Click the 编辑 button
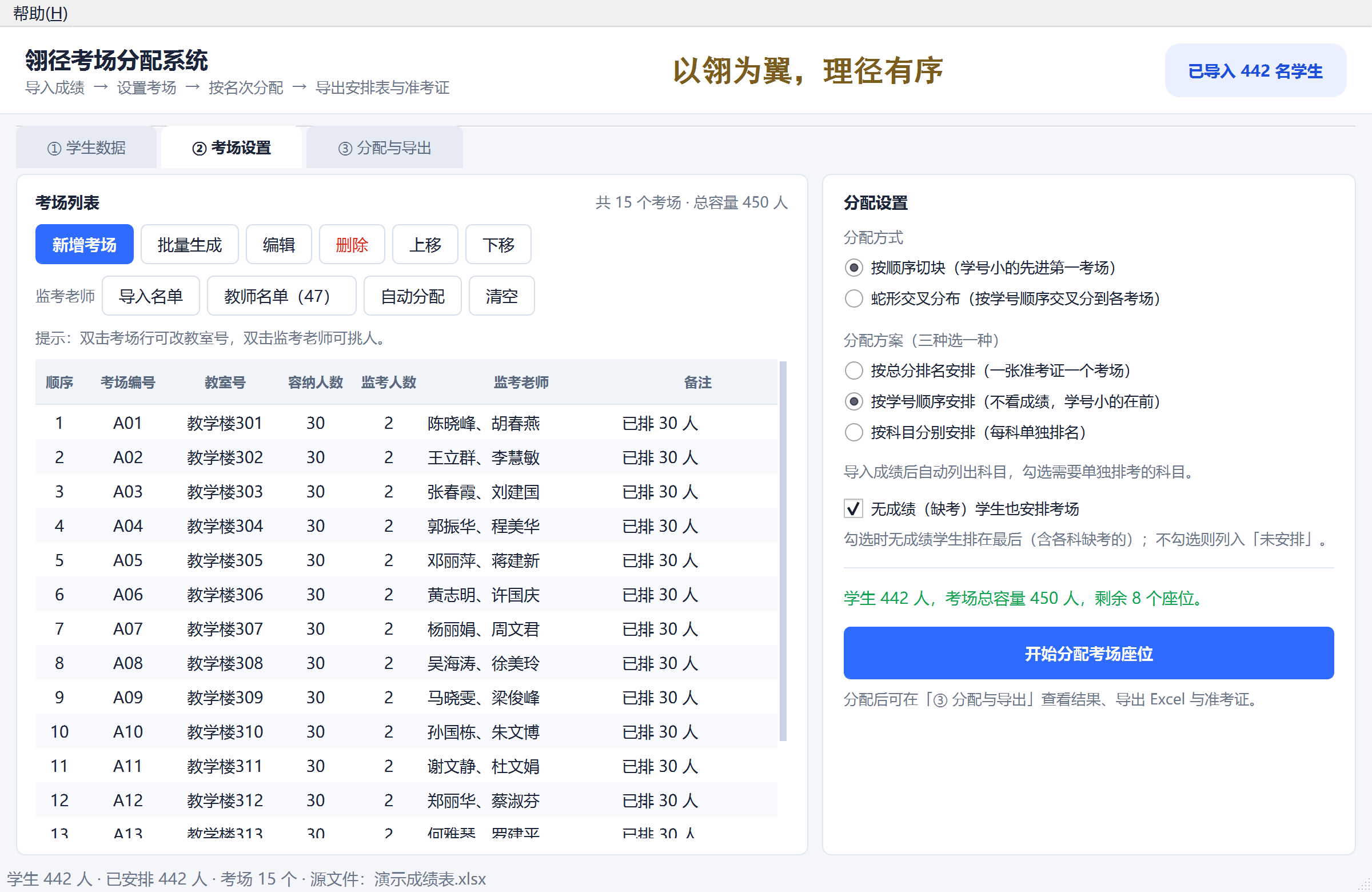Image resolution: width=1372 pixels, height=892 pixels. point(279,245)
